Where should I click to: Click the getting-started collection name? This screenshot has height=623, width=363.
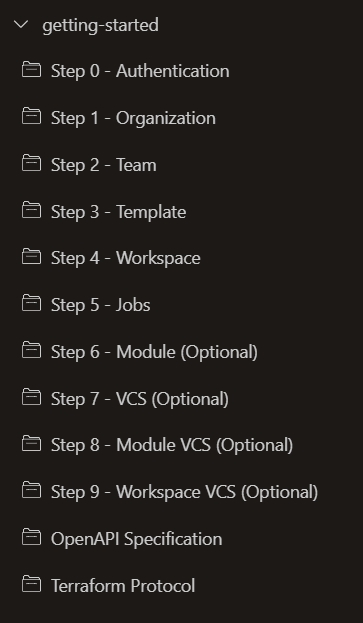[x=100, y=25]
